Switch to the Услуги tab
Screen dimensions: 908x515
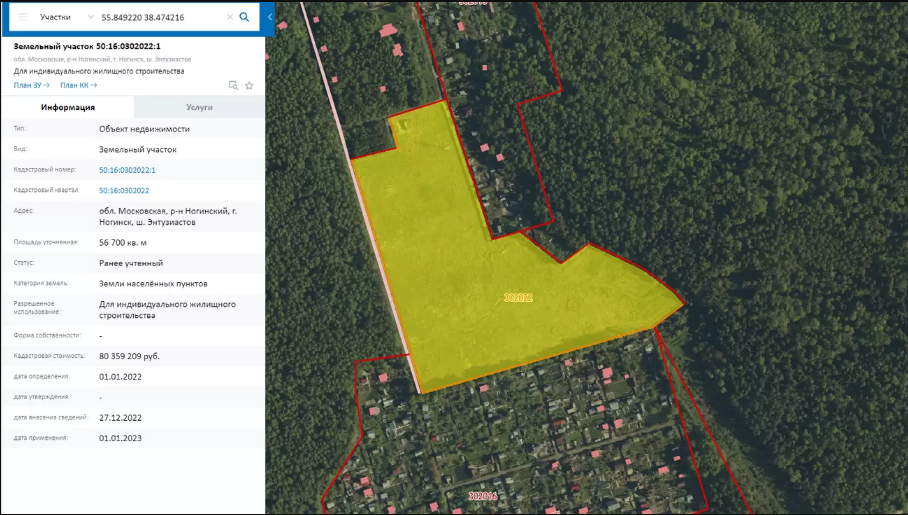[199, 107]
